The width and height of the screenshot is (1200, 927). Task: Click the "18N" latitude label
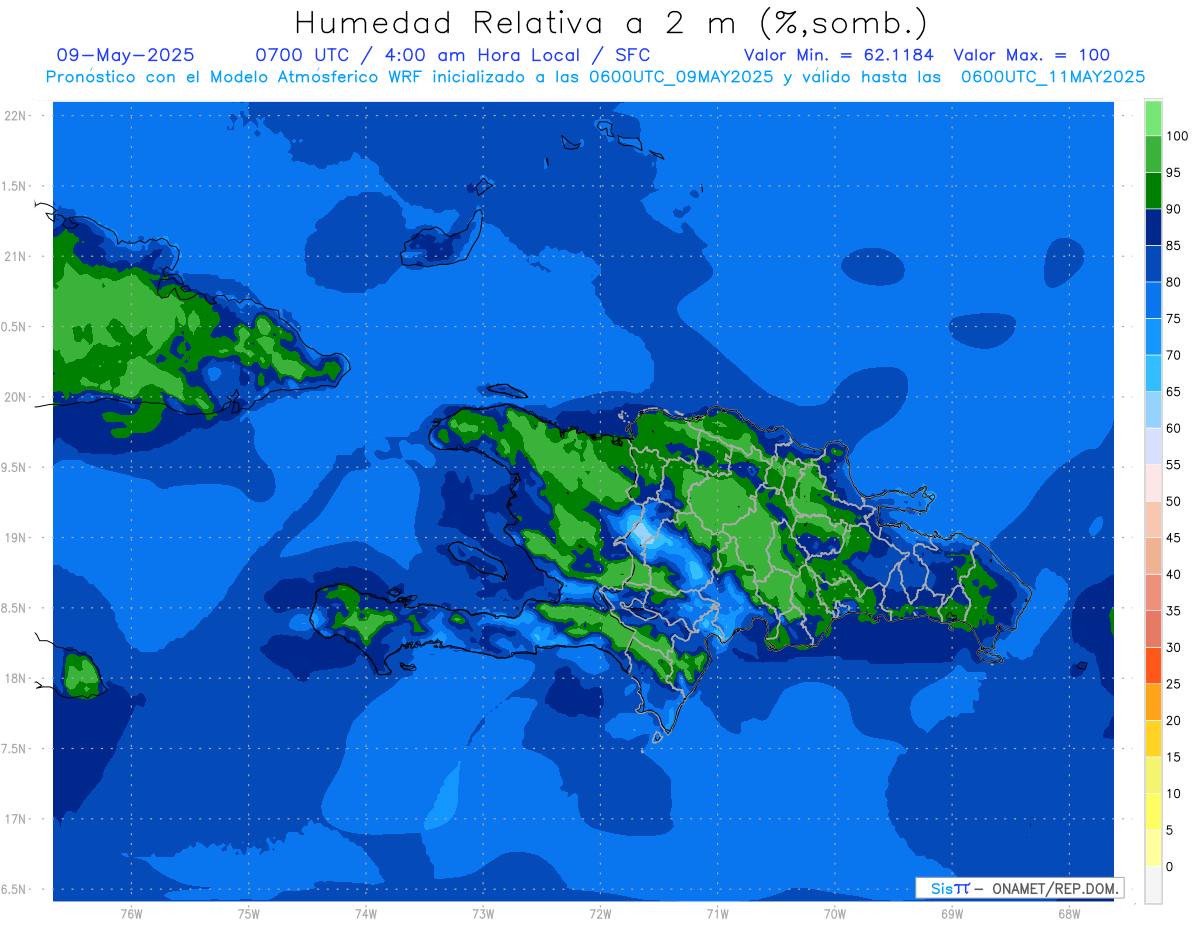[x=16, y=679]
